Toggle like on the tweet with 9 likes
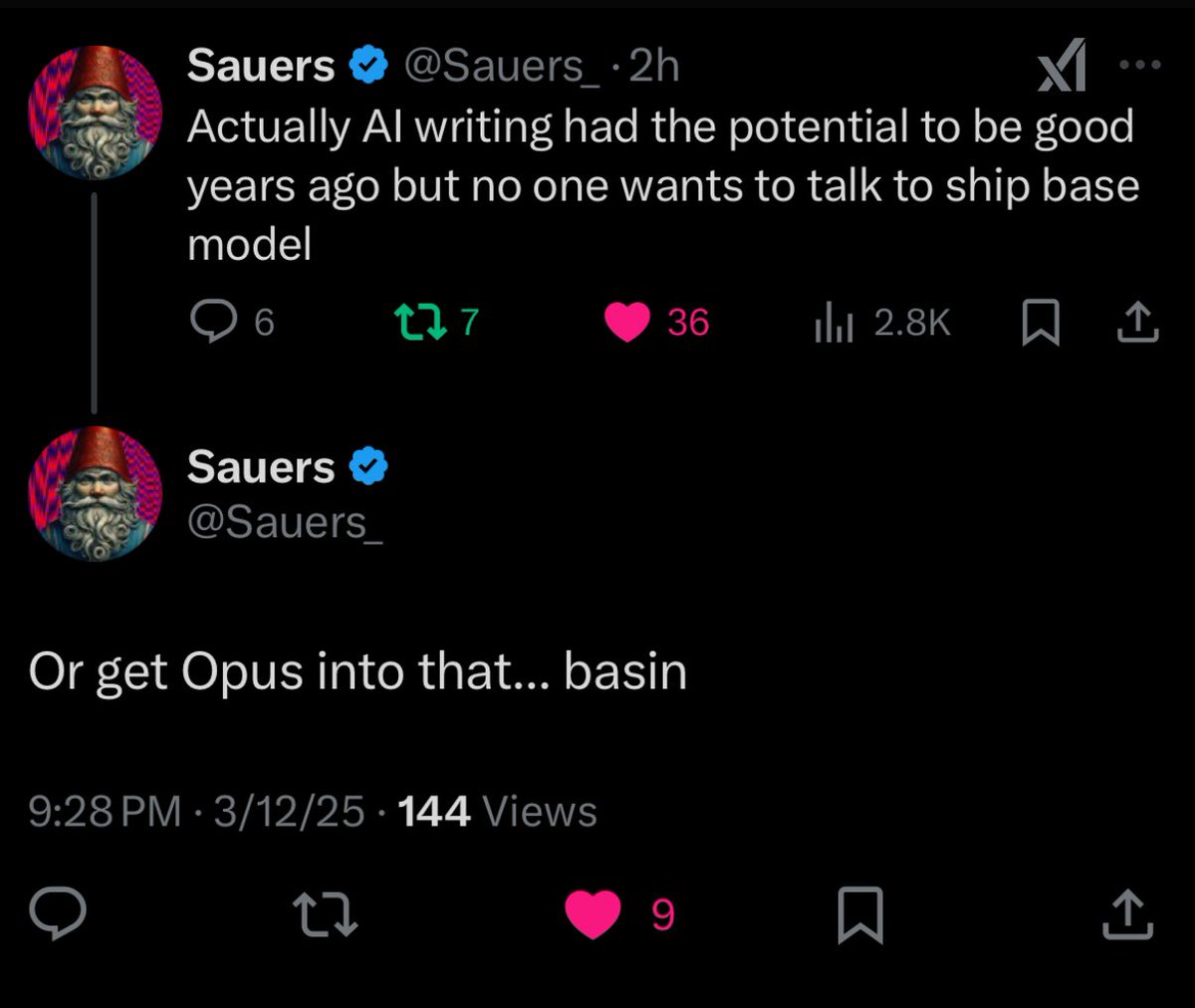The height and width of the screenshot is (1008, 1195). (594, 914)
